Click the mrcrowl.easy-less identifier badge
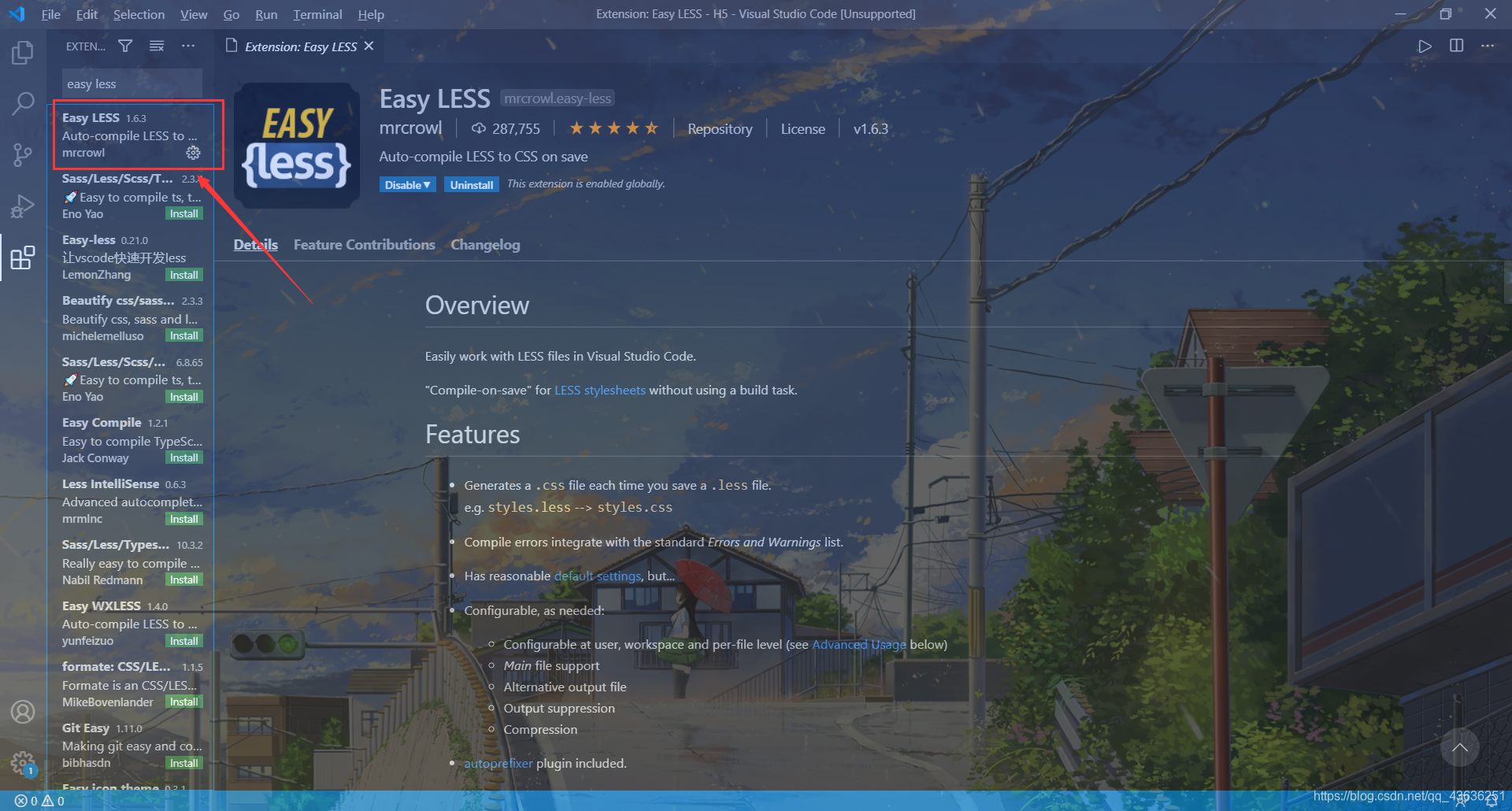 click(x=558, y=98)
